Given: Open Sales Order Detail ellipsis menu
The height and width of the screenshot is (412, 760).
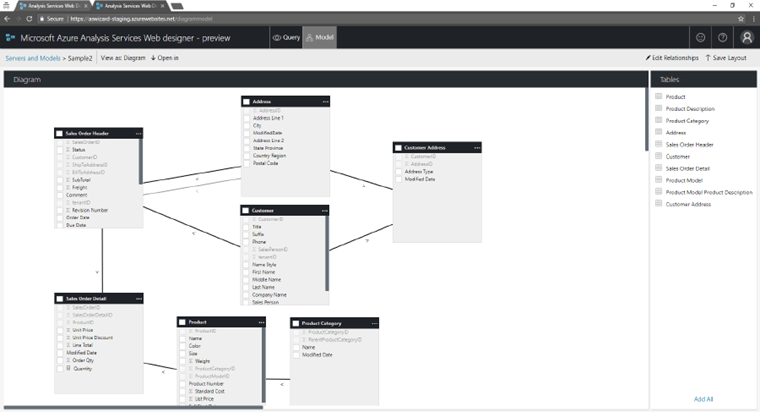Looking at the screenshot, I should [x=139, y=299].
